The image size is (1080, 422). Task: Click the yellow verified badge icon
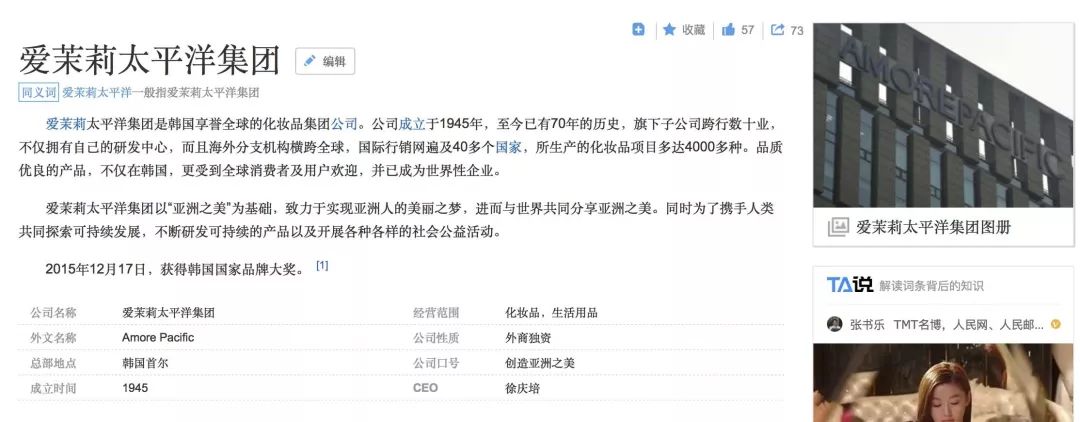click(1056, 324)
